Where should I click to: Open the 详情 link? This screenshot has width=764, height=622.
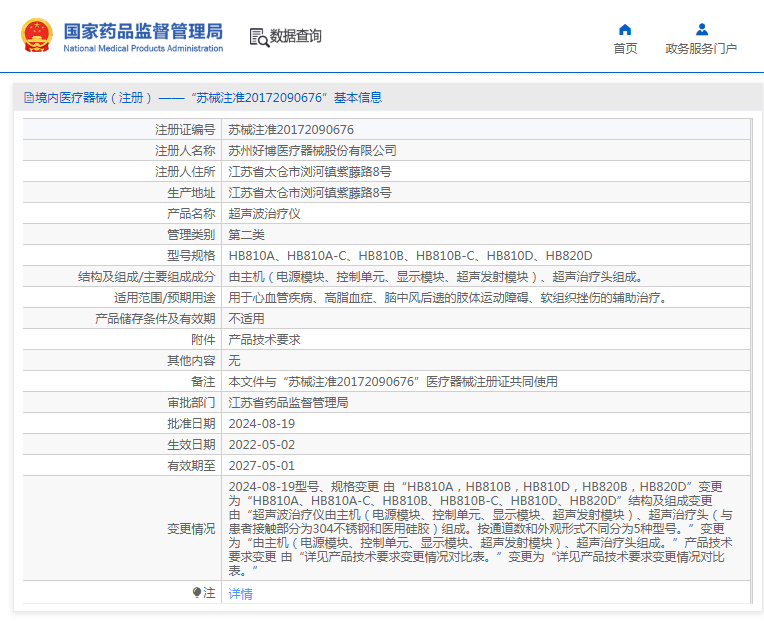pos(240,594)
